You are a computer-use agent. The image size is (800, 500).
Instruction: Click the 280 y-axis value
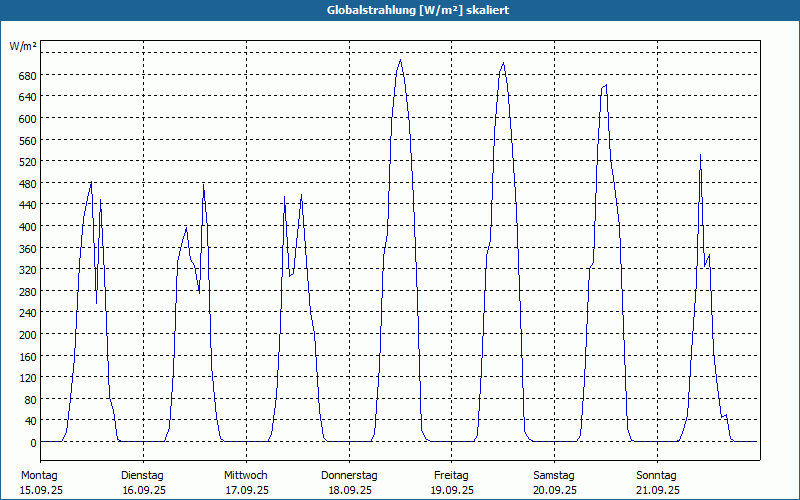(28, 292)
